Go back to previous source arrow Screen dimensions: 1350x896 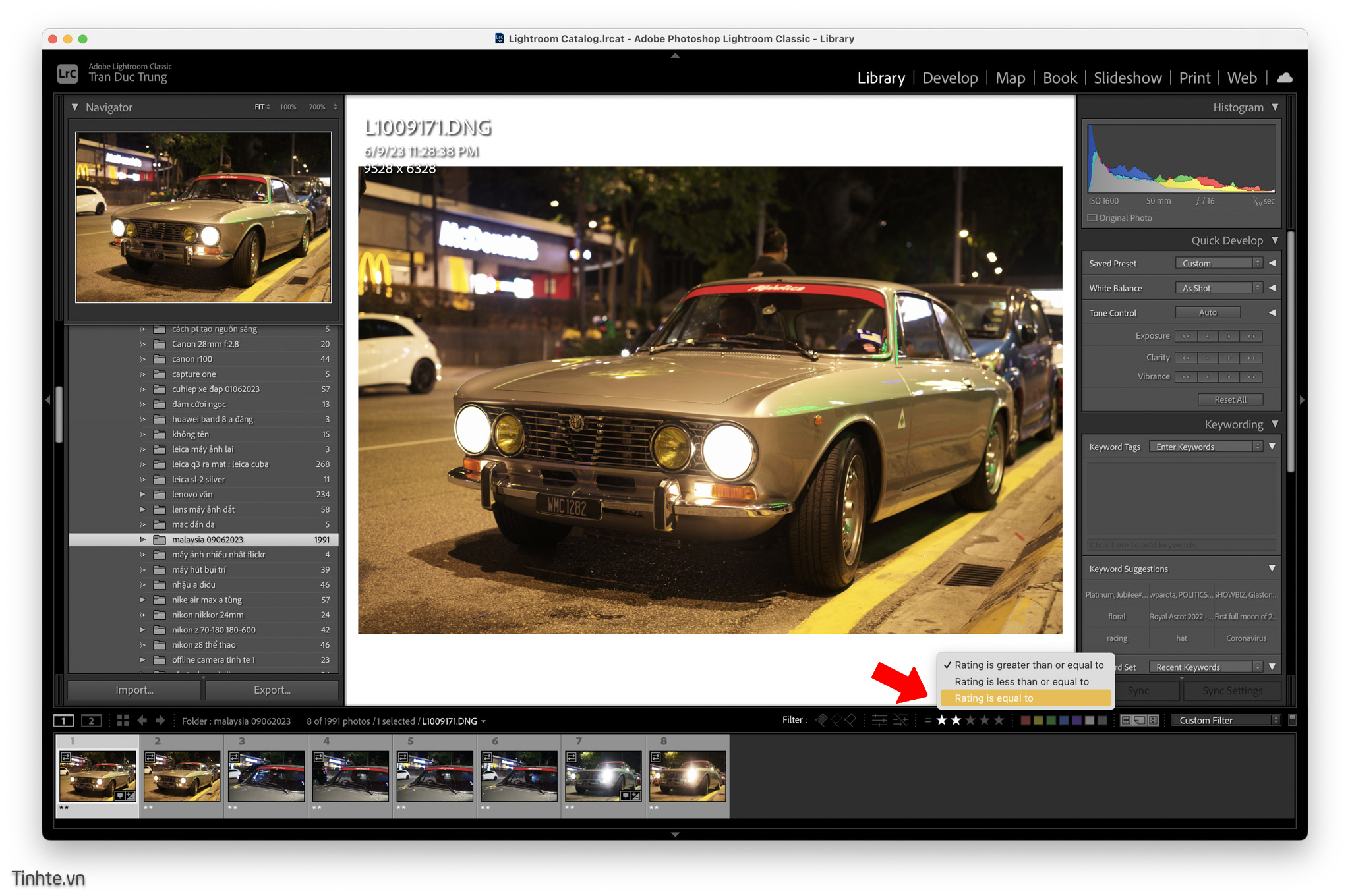142,721
